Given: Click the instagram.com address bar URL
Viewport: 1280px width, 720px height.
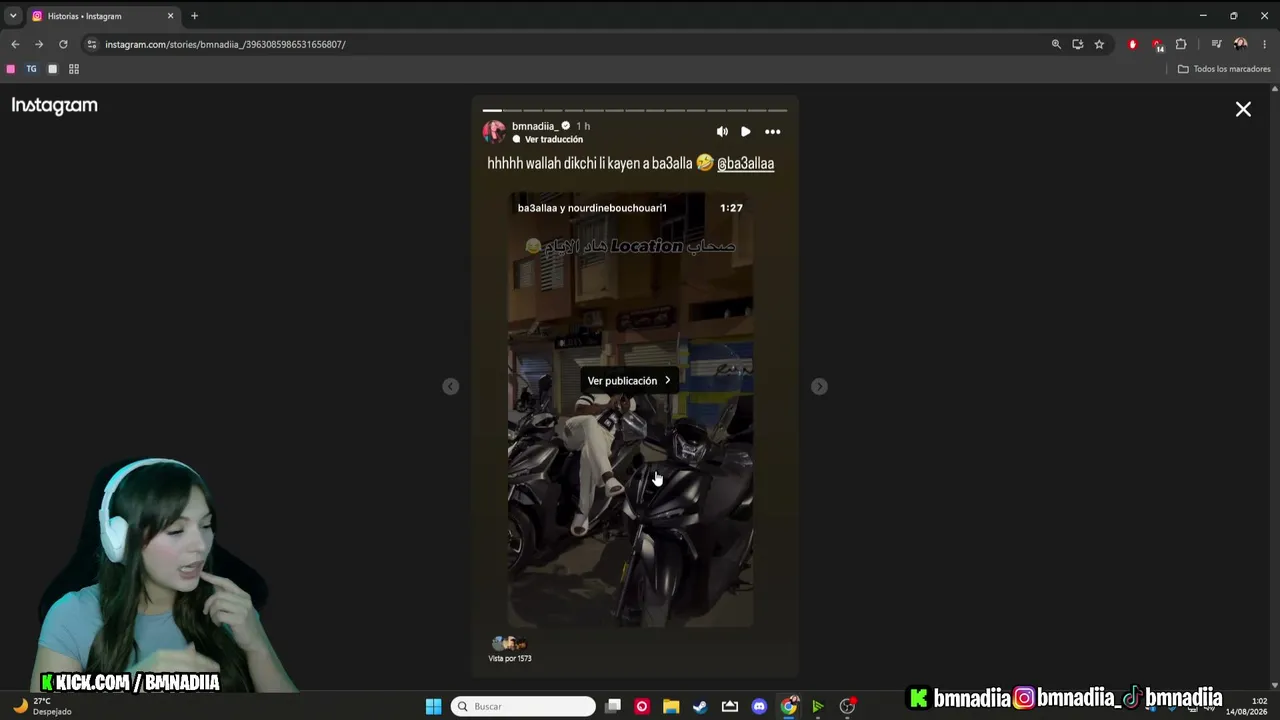Looking at the screenshot, I should (225, 44).
